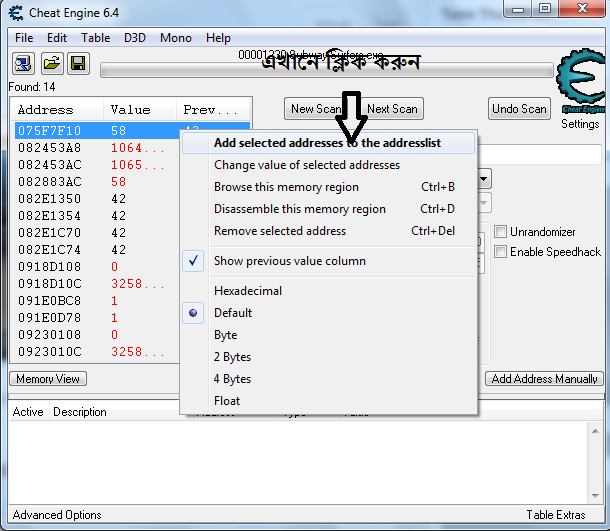Click the Undo Scan button
This screenshot has width=610, height=531.
(x=519, y=109)
